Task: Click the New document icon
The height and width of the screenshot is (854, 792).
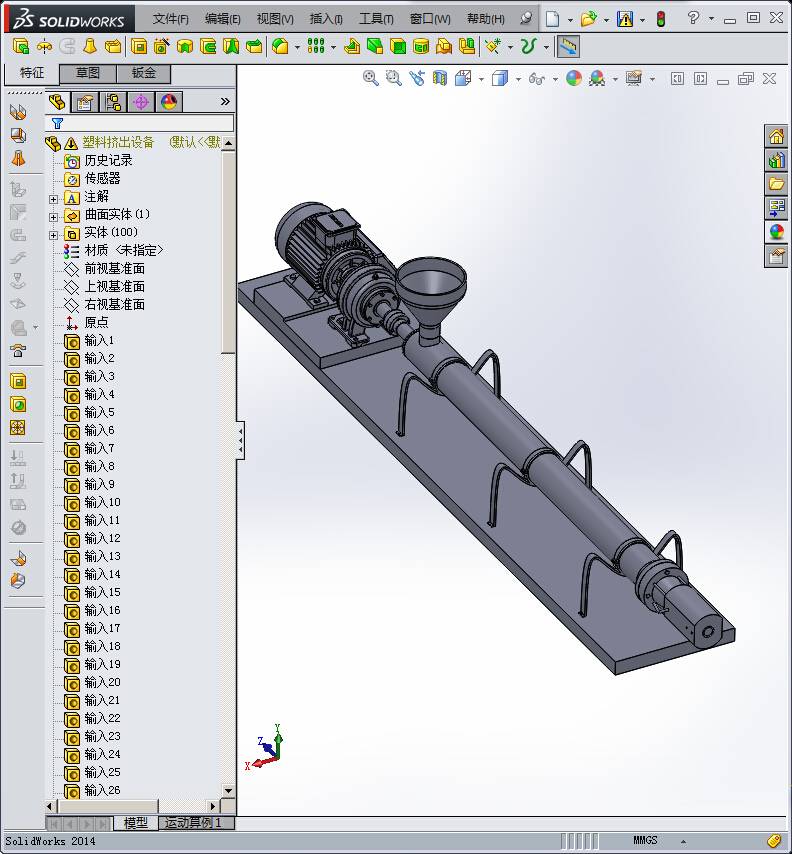Action: click(x=552, y=19)
